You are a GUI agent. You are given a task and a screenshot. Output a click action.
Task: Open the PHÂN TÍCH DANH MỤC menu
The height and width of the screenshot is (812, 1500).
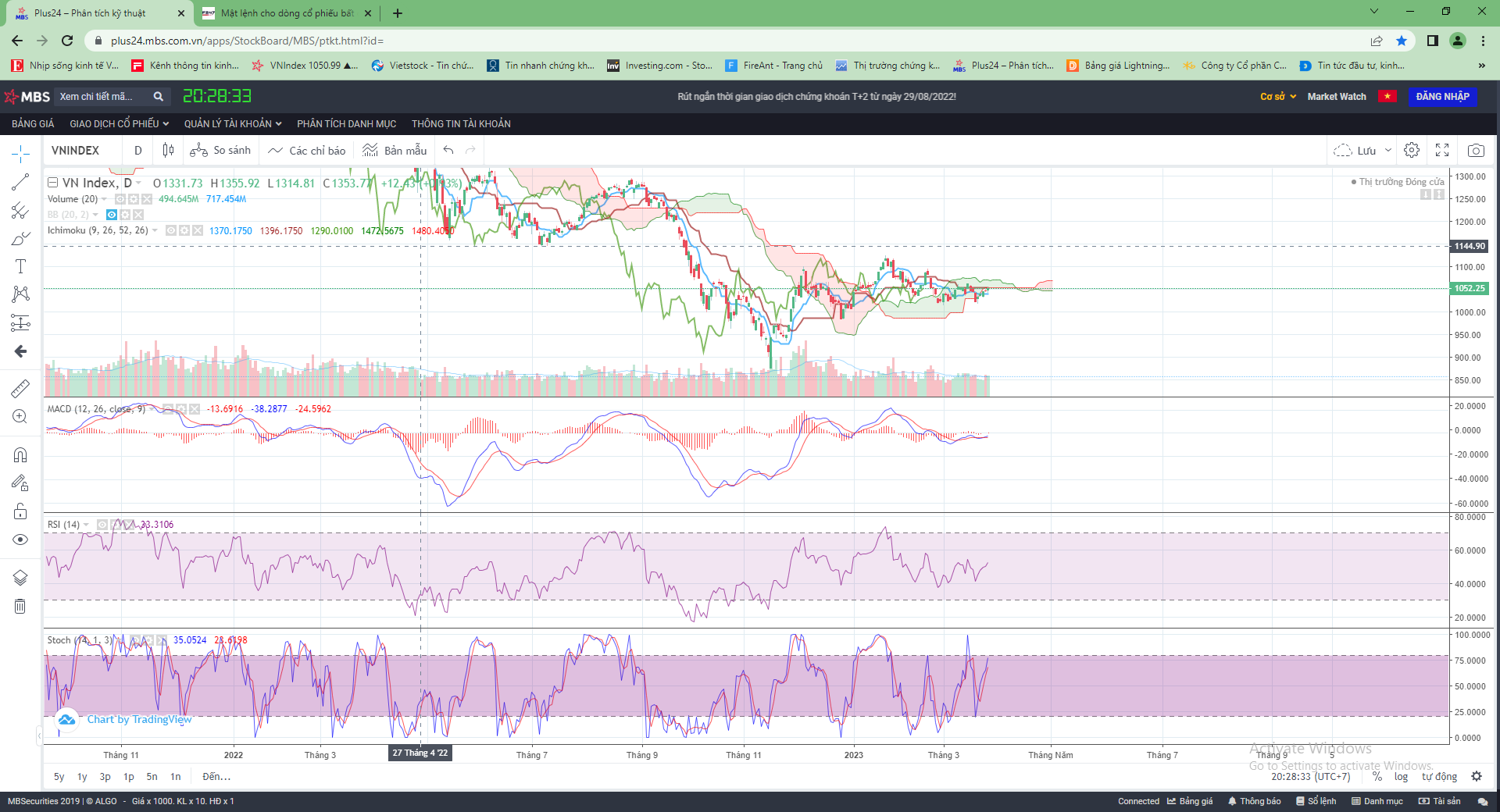tap(346, 123)
